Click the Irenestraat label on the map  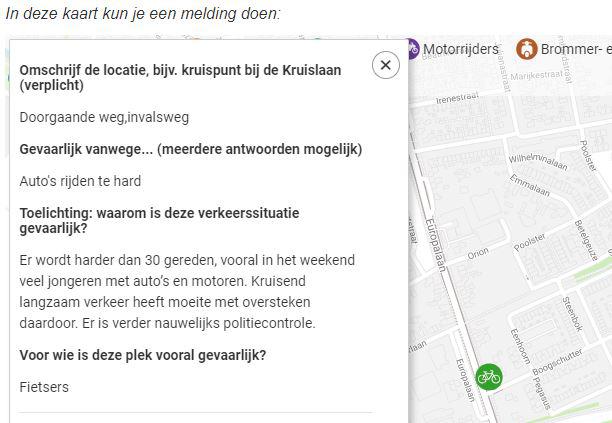[x=458, y=98]
